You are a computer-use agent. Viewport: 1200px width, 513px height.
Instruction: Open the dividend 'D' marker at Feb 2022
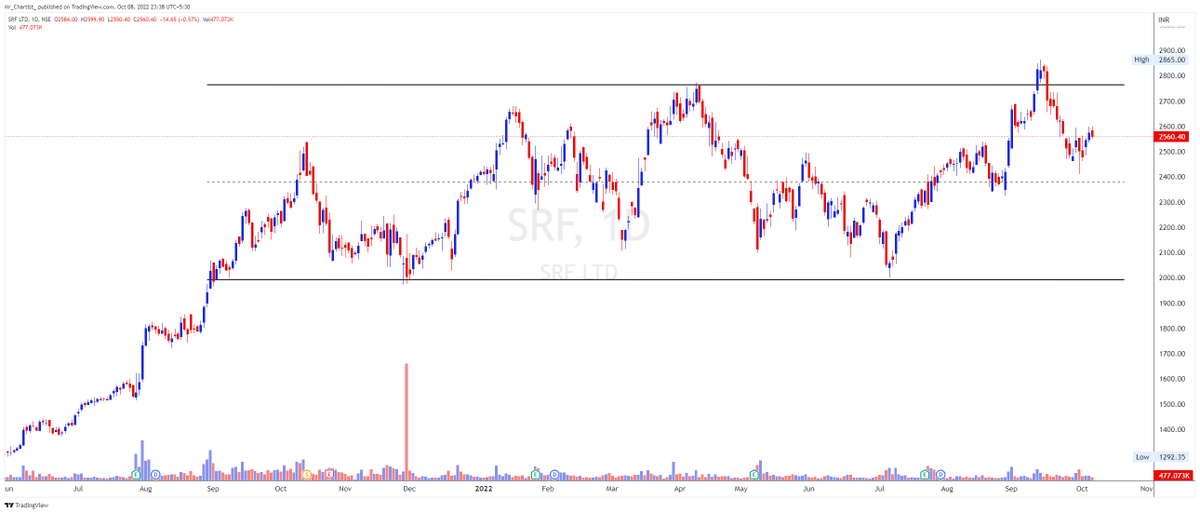pos(554,473)
